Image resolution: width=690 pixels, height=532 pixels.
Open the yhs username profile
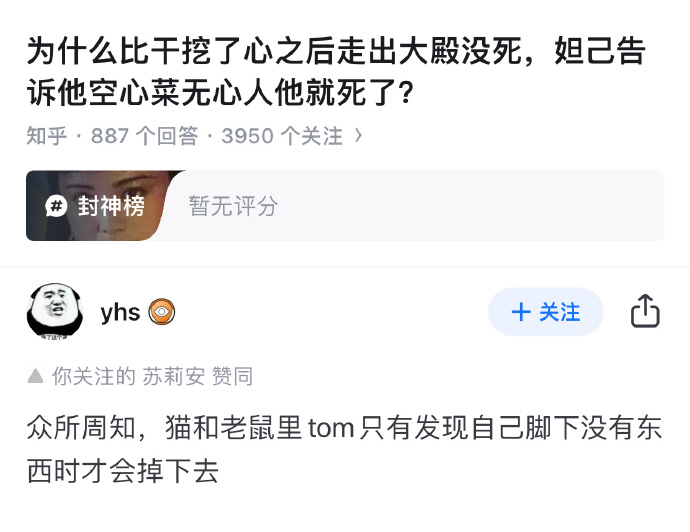click(120, 312)
